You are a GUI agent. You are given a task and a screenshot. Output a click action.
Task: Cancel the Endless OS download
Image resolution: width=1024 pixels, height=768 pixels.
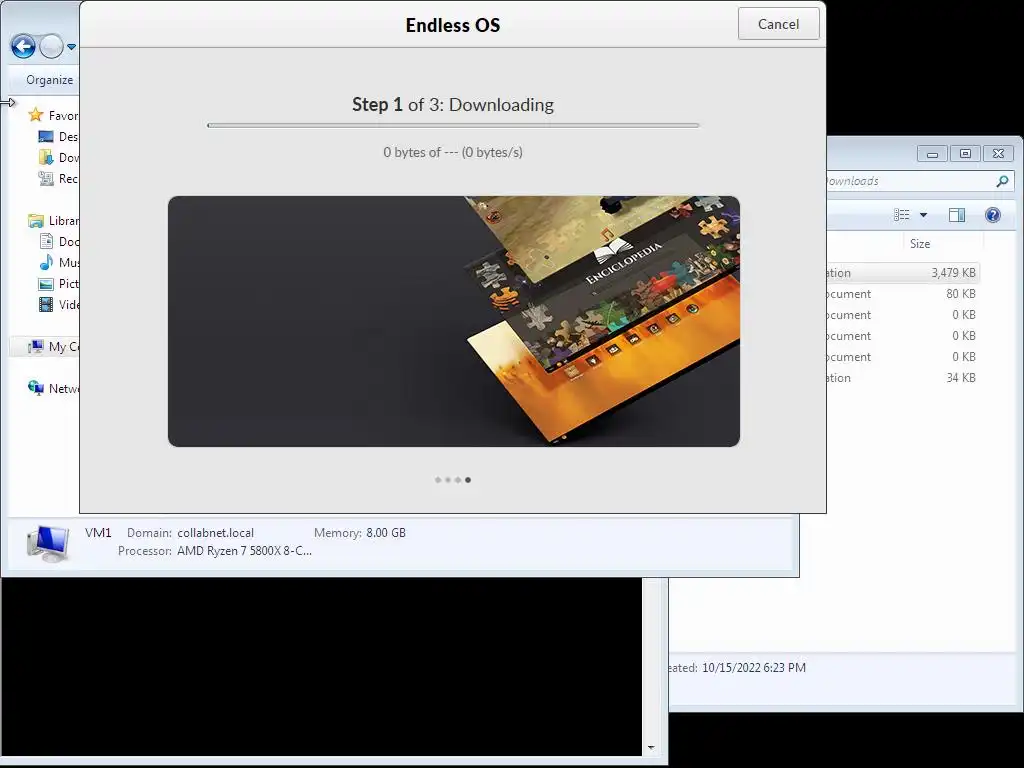point(778,24)
